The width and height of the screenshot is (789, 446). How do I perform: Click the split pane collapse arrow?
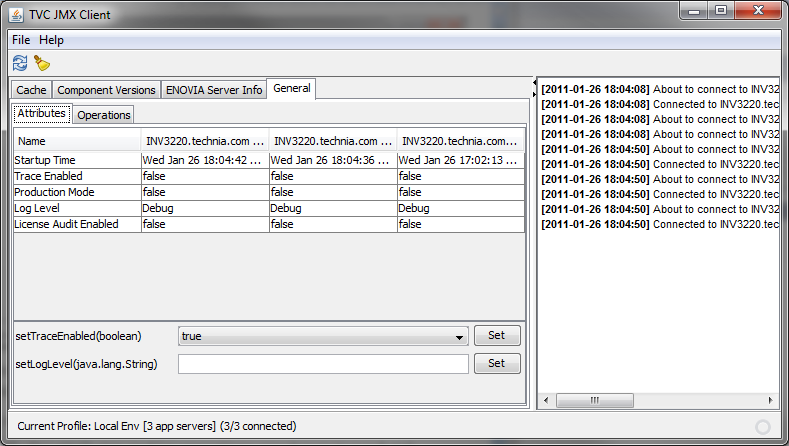click(532, 84)
